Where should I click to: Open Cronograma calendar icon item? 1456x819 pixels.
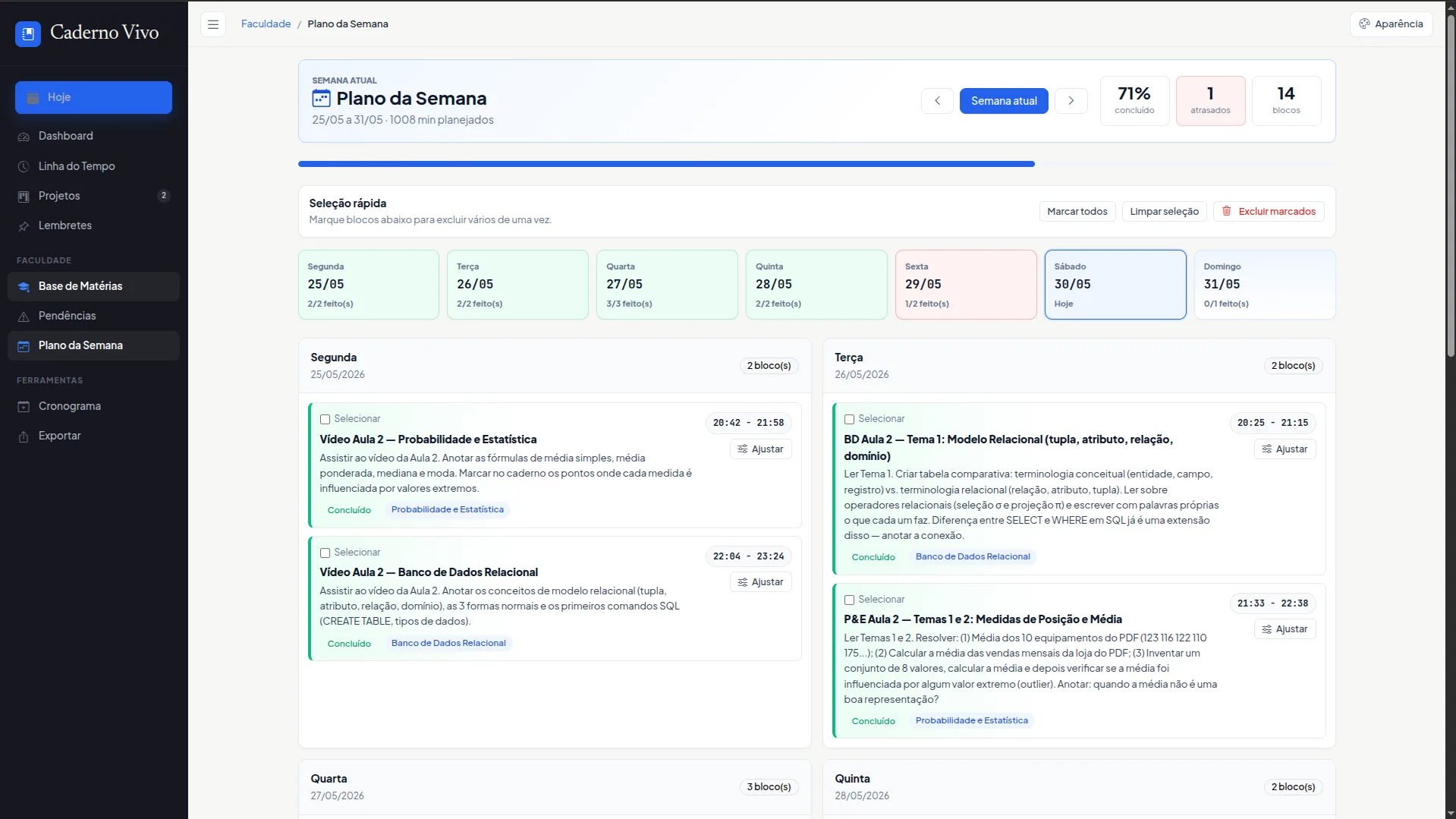coord(24,407)
